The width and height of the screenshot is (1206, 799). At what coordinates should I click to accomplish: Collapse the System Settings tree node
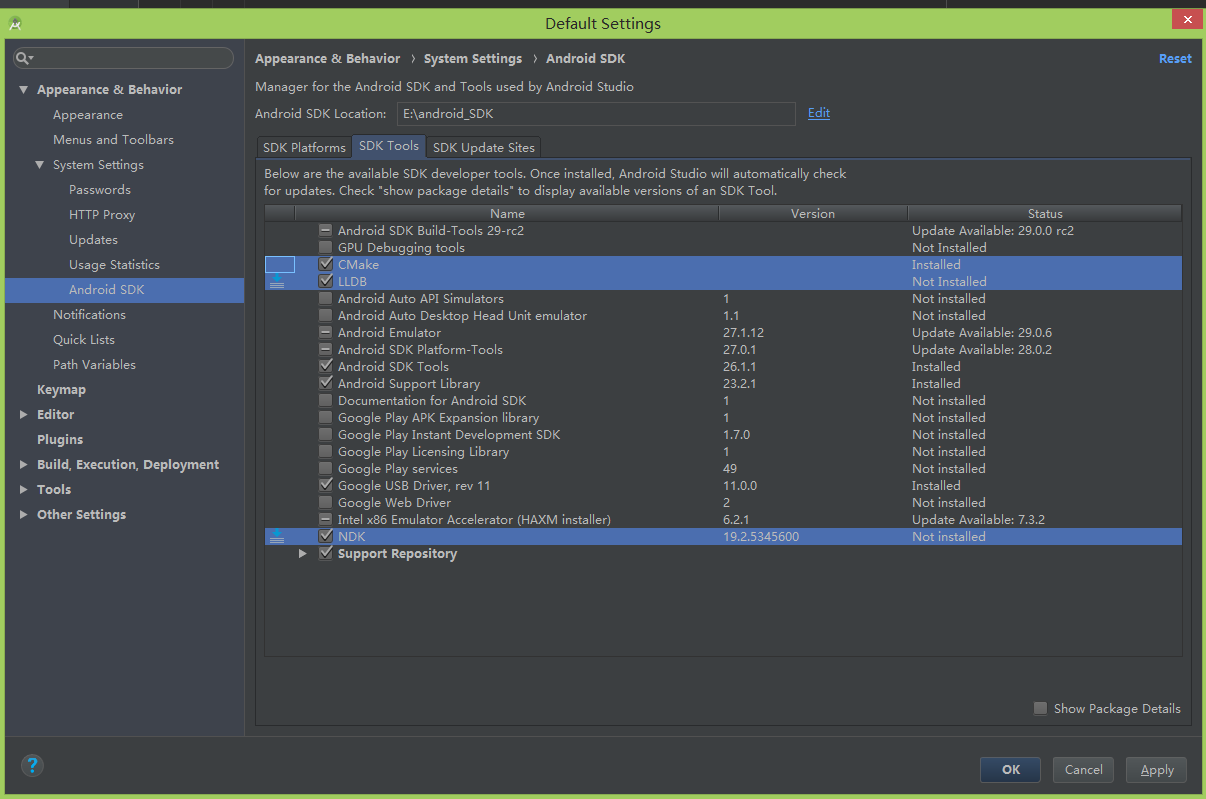coord(40,165)
